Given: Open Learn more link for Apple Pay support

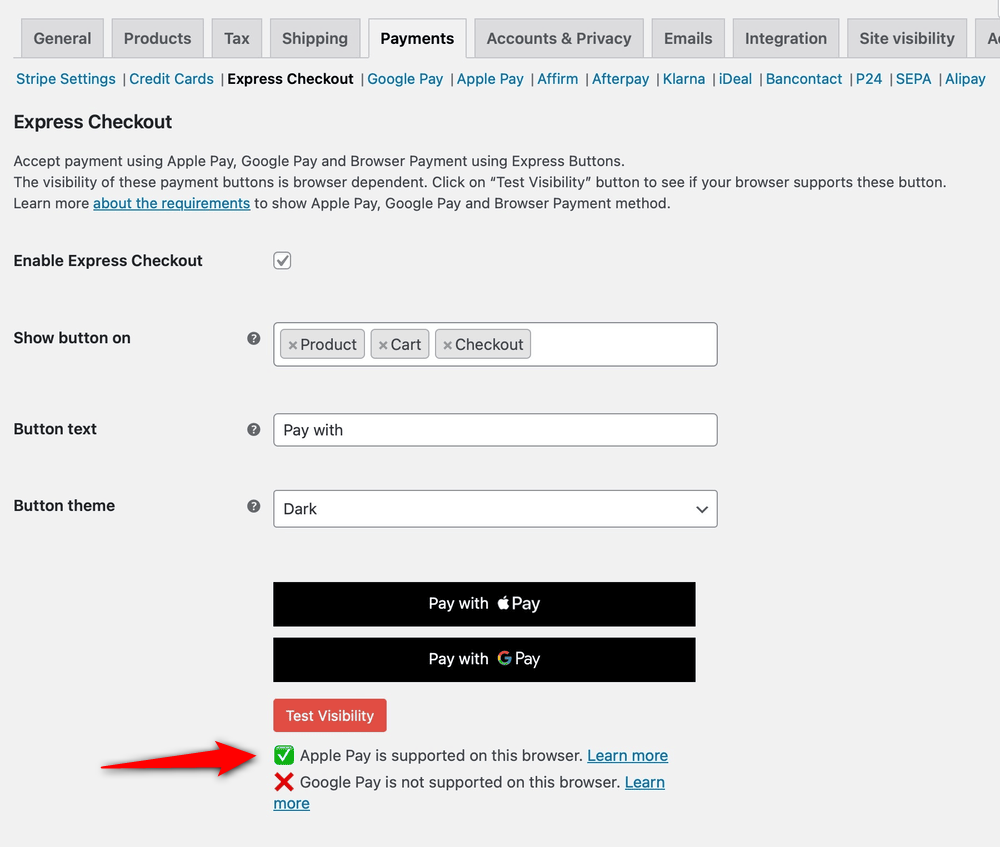Looking at the screenshot, I should (x=628, y=756).
